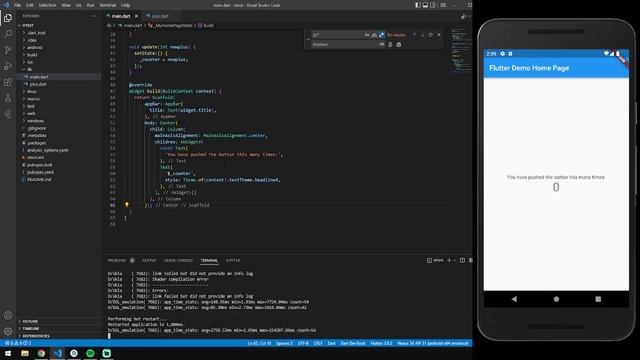Click the Nexus emulator device in status bar
The height and width of the screenshot is (360, 640).
click(433, 343)
